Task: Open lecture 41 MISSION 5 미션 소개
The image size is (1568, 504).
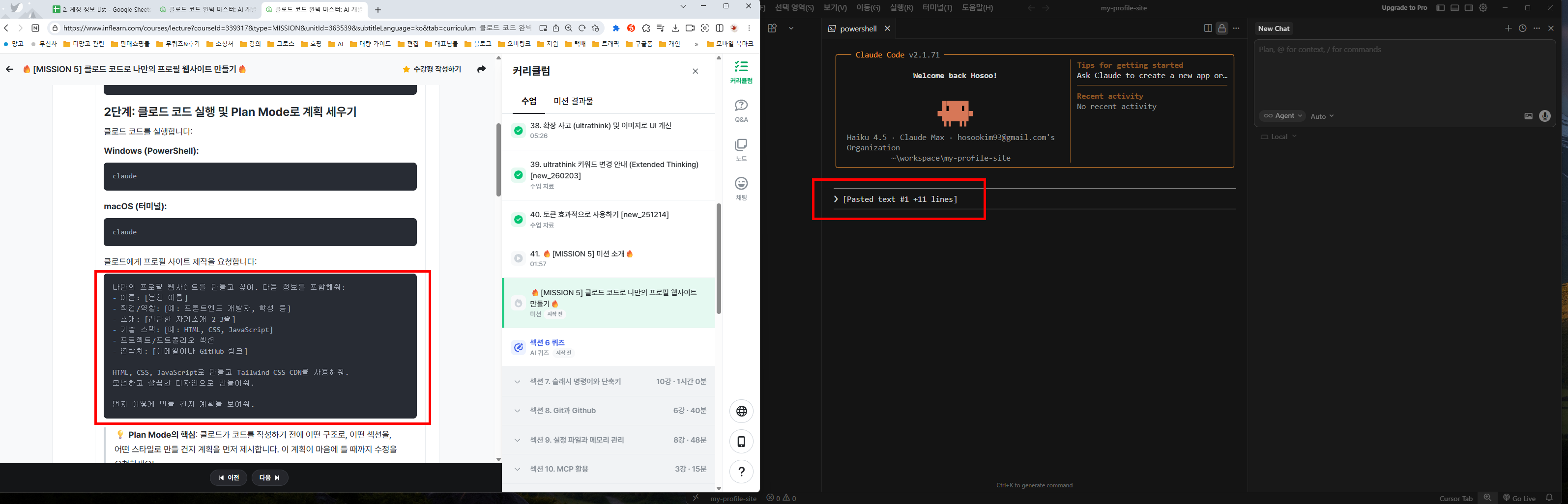Action: click(x=608, y=258)
